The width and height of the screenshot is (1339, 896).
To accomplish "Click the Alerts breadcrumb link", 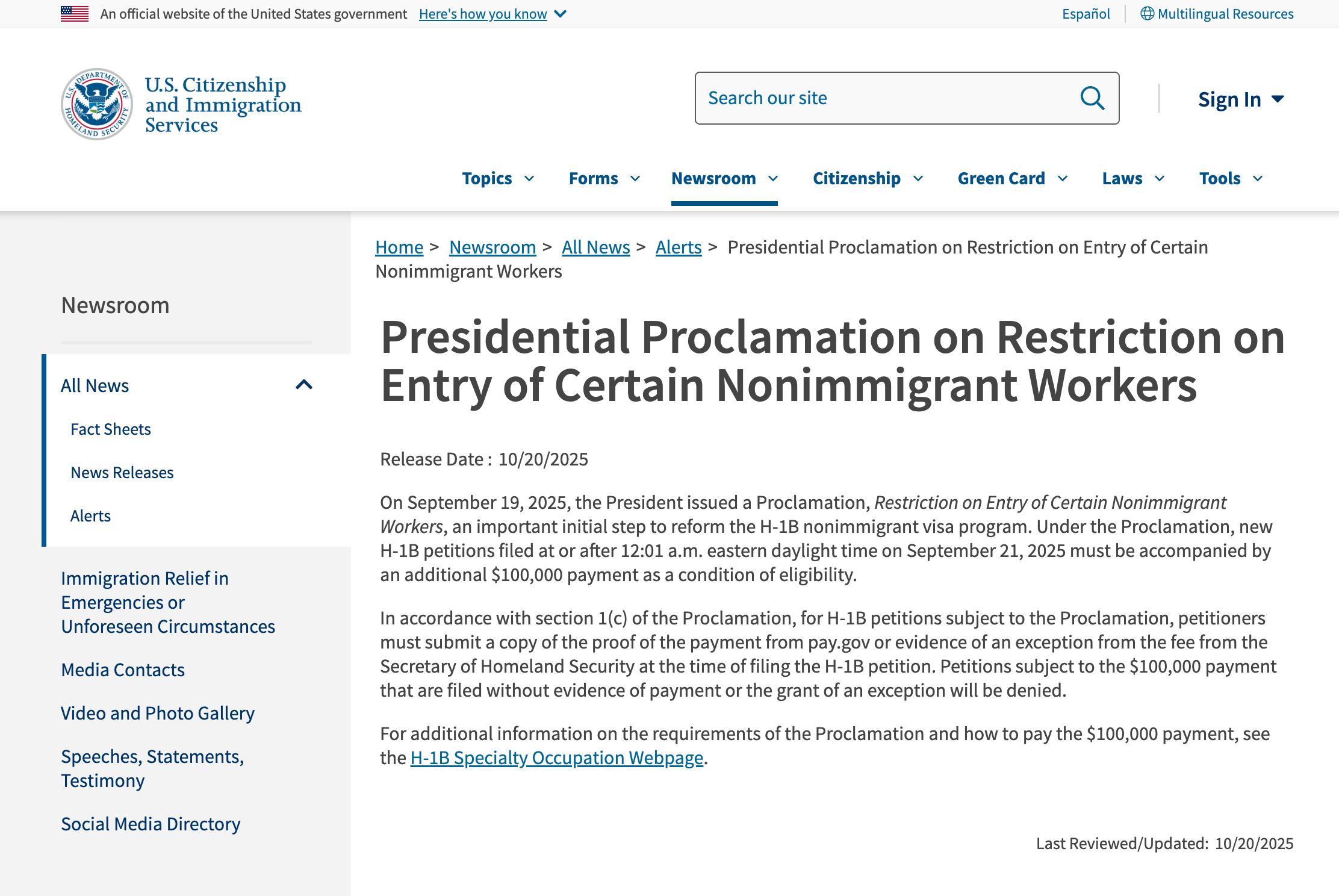I will coord(679,247).
